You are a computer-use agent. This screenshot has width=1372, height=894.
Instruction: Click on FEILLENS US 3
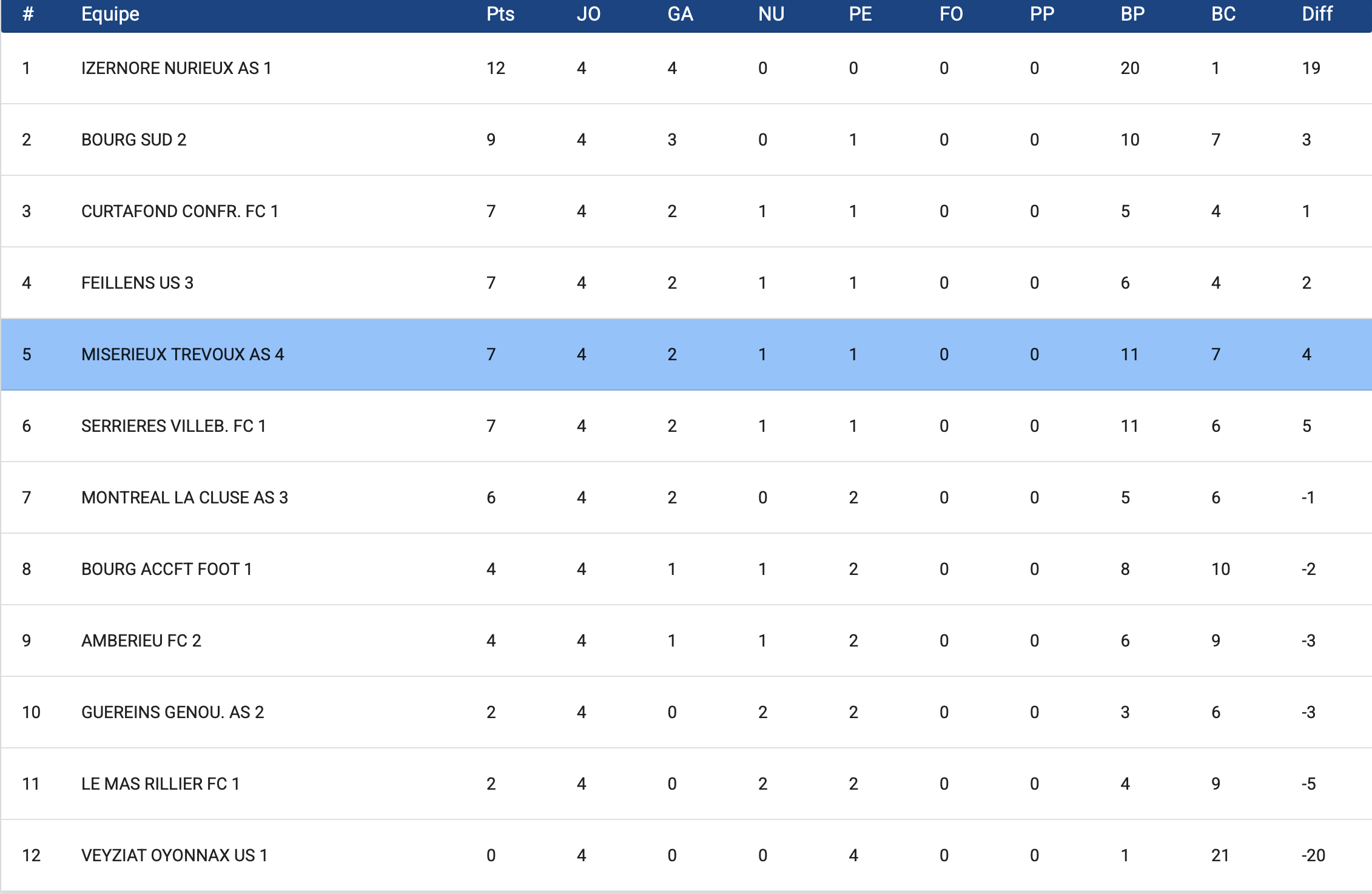pos(137,283)
